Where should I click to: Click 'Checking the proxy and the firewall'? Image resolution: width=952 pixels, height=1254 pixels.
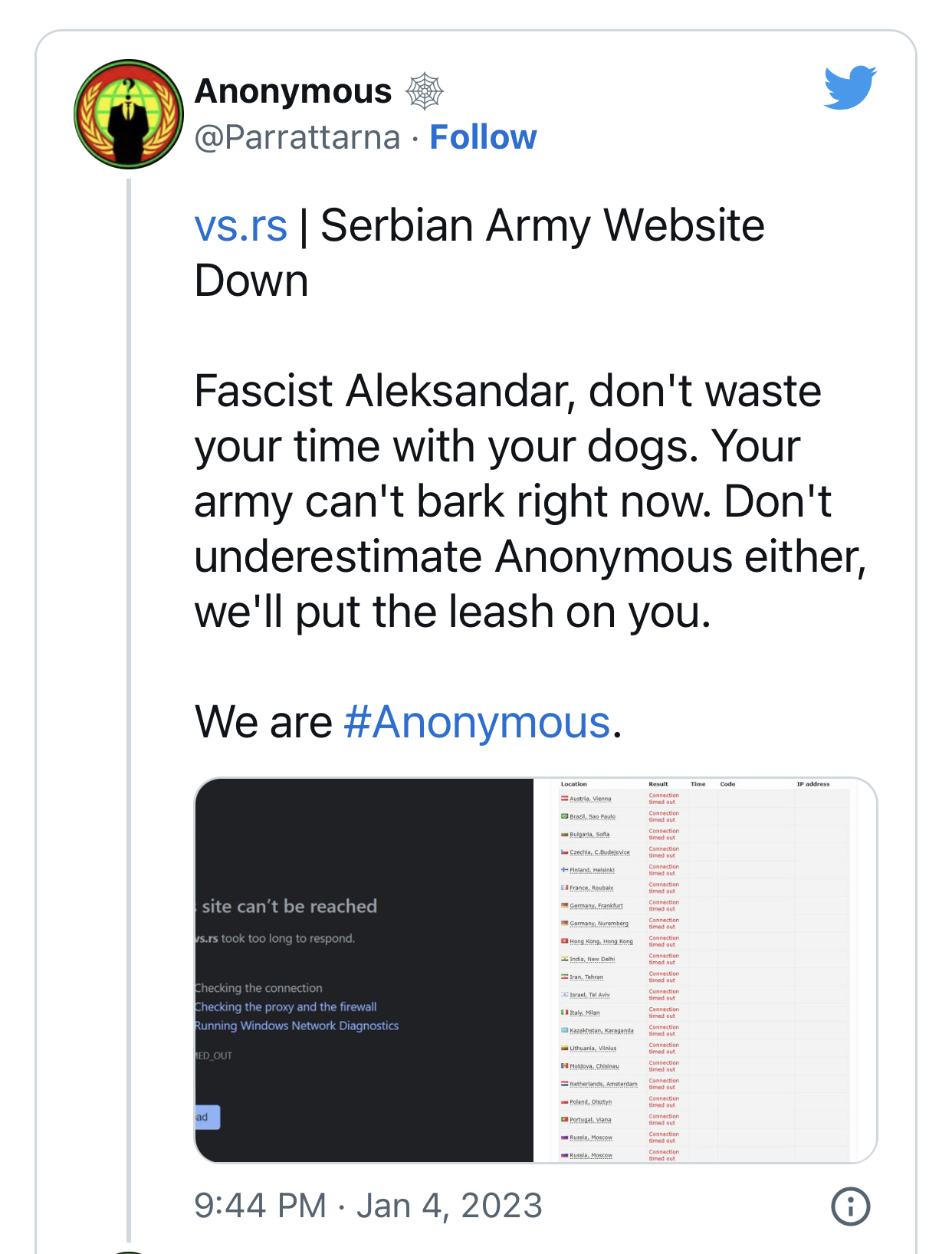(286, 1007)
